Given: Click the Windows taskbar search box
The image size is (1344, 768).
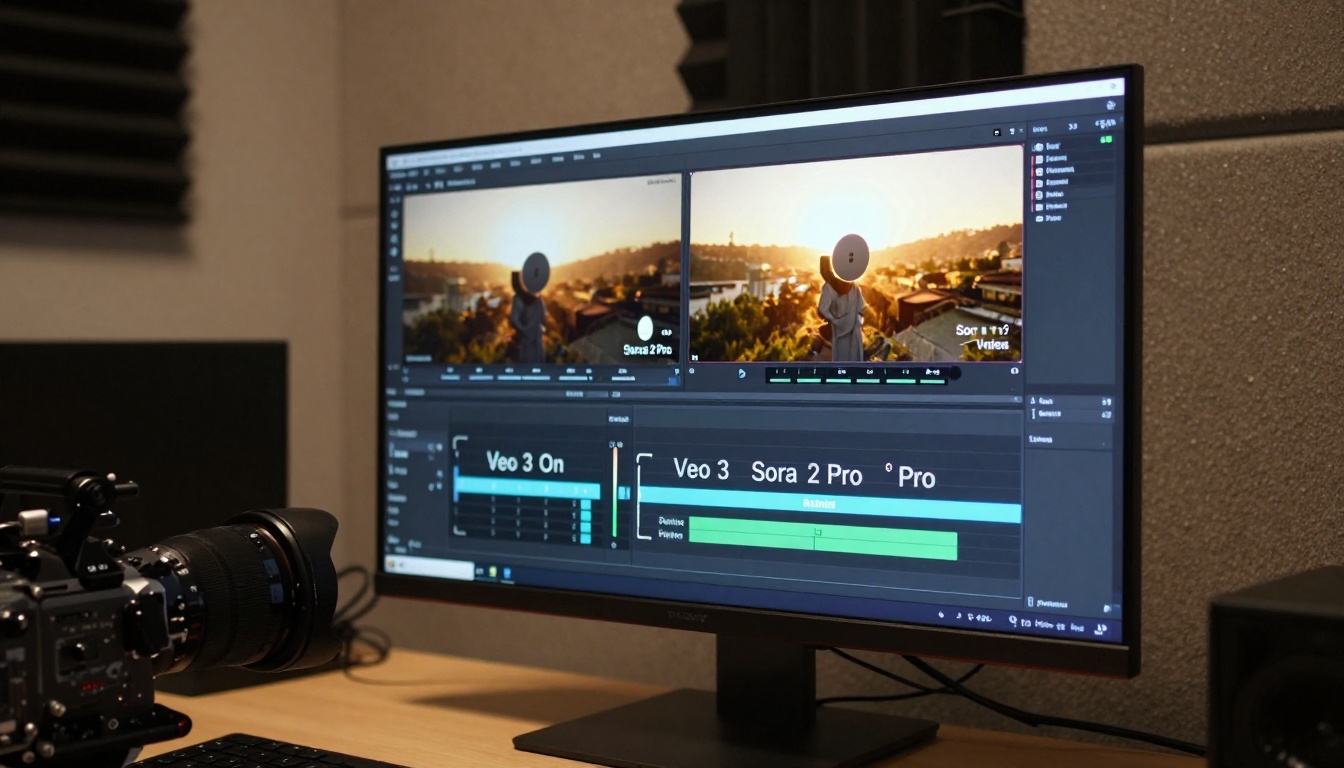Looking at the screenshot, I should pyautogui.click(x=429, y=568).
